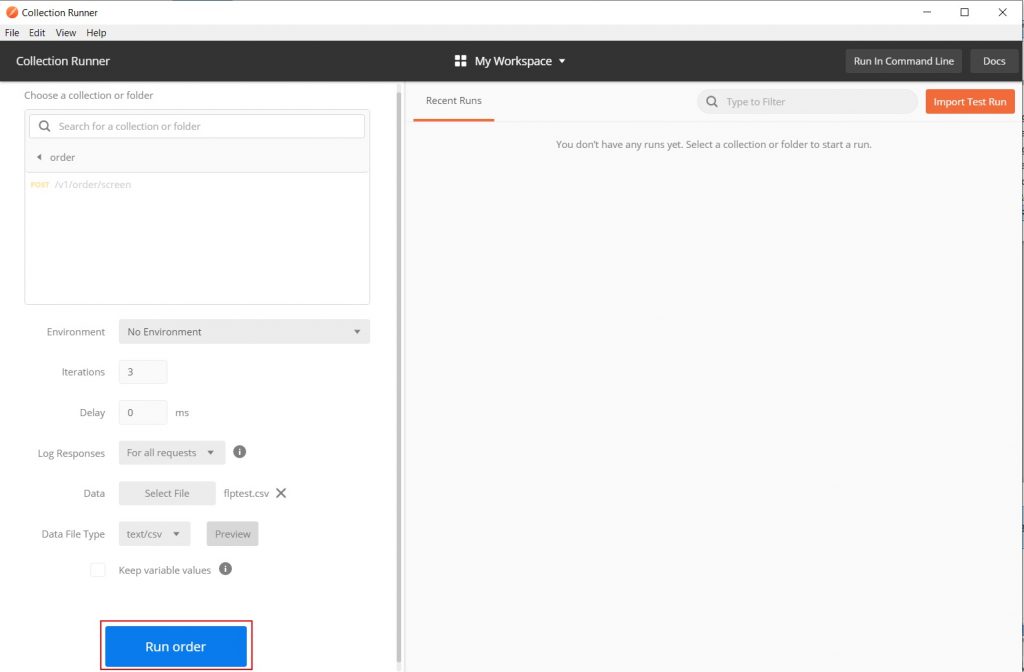Click the Iterations input field
The height and width of the screenshot is (672, 1024).
click(x=143, y=372)
